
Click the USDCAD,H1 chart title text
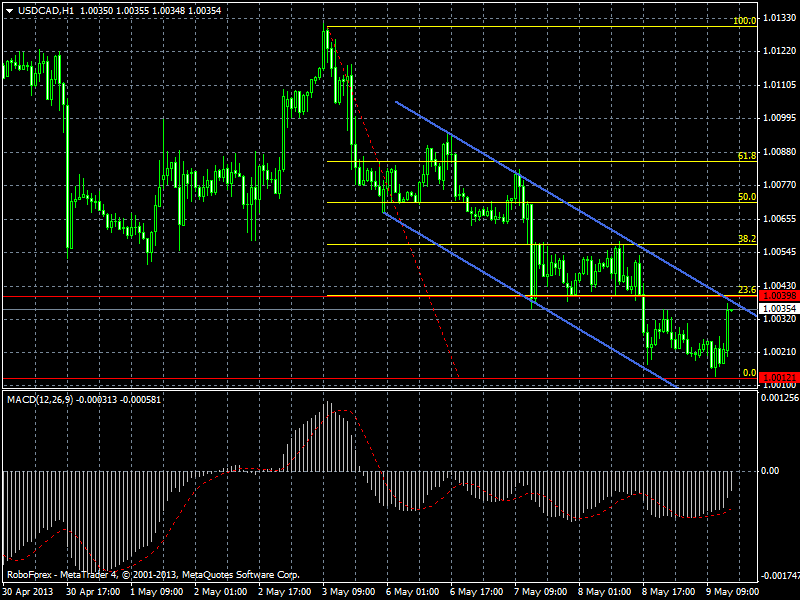click(46, 10)
